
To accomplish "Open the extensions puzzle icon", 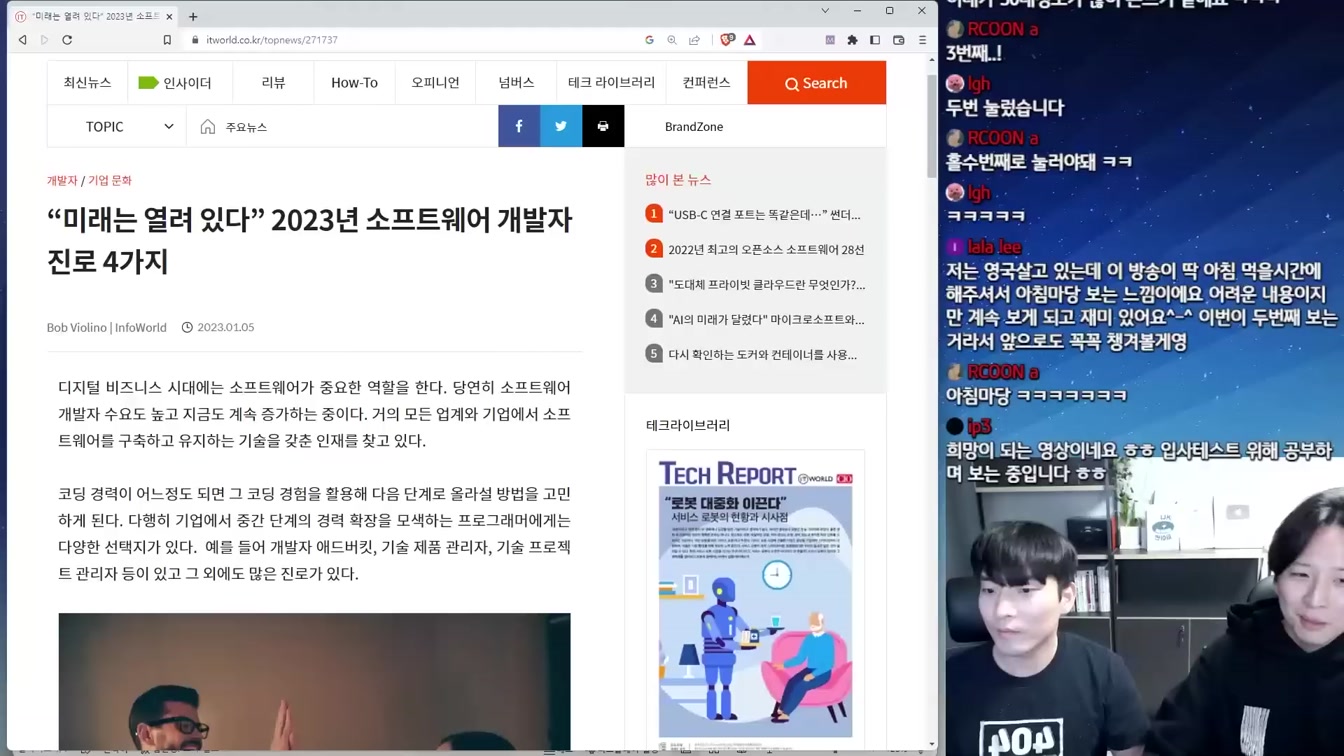I will pos(852,40).
